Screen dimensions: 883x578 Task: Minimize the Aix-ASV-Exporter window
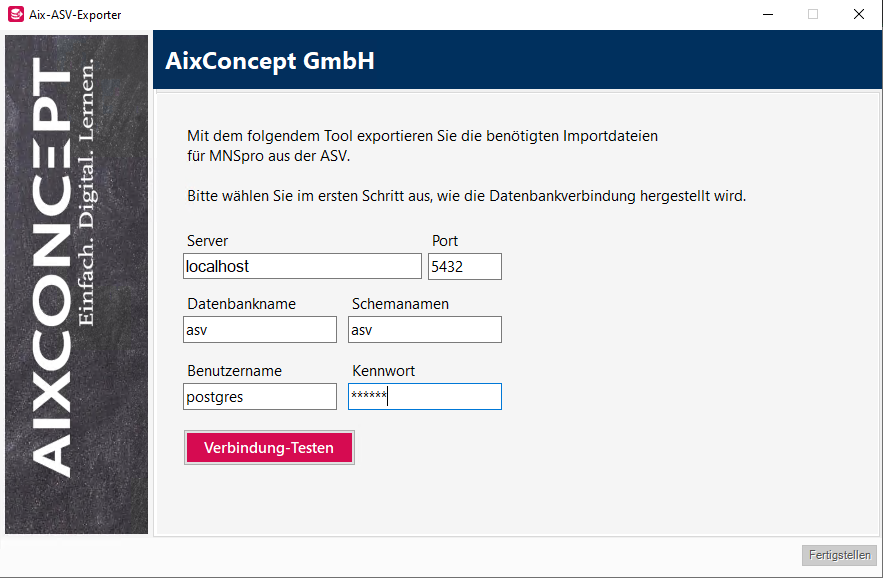point(768,14)
